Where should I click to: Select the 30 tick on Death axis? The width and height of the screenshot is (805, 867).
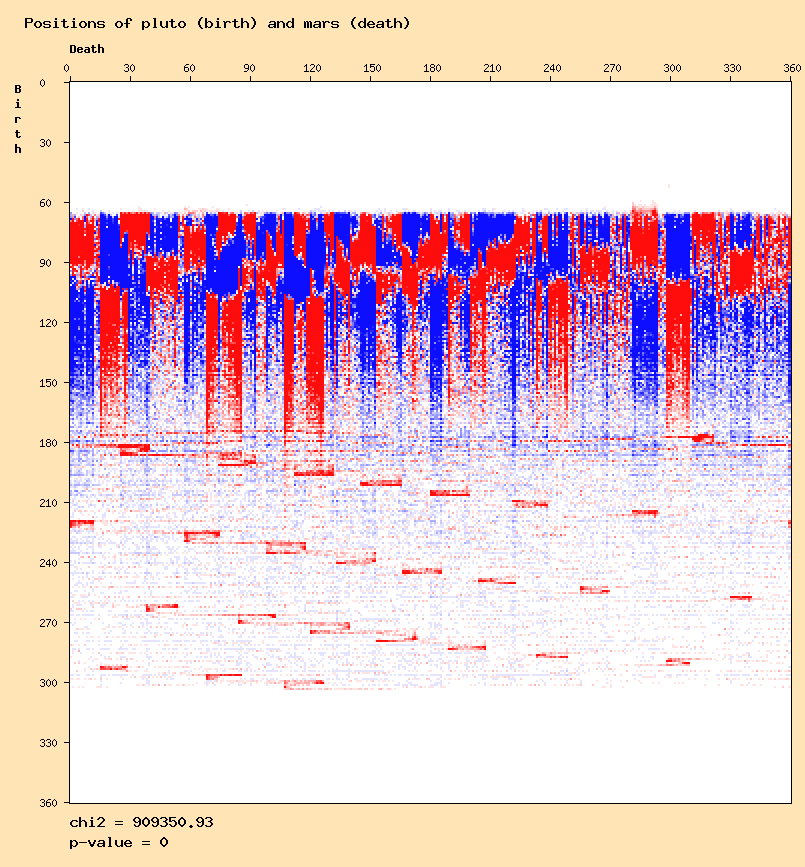pos(129,68)
